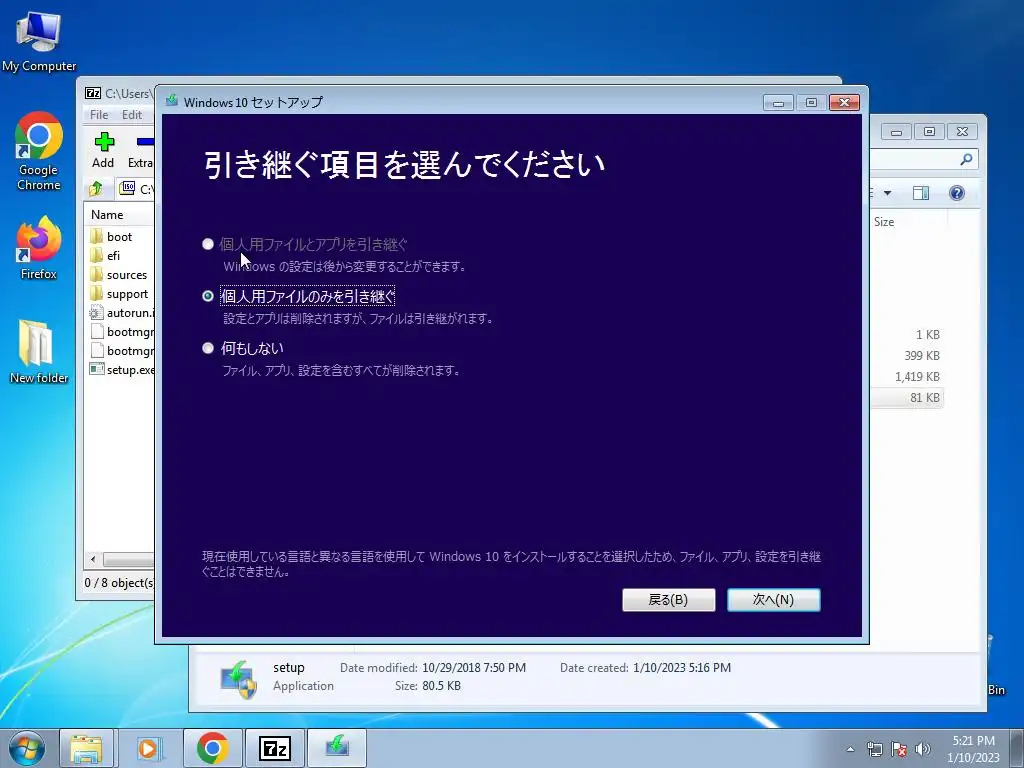This screenshot has height=768, width=1024.
Task: Show hidden tray icons arrow
Action: pyautogui.click(x=850, y=749)
